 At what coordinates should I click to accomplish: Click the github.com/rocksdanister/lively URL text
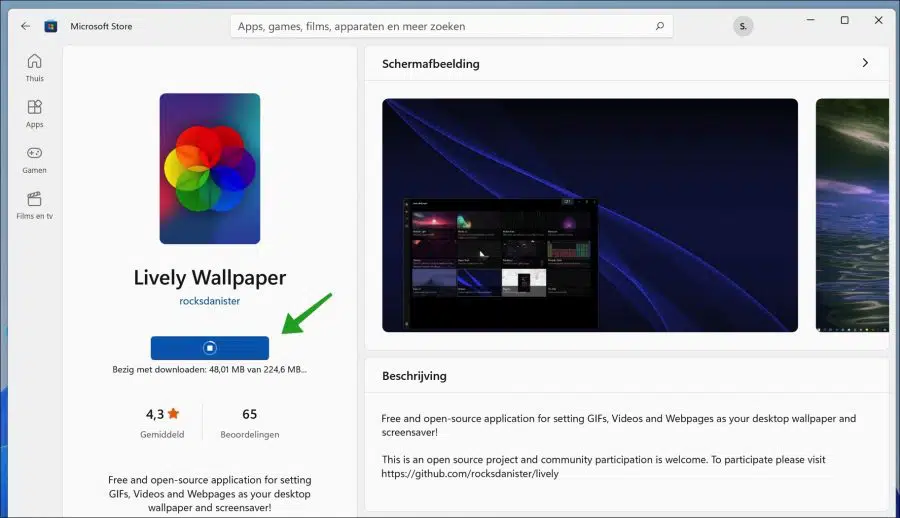tap(470, 474)
